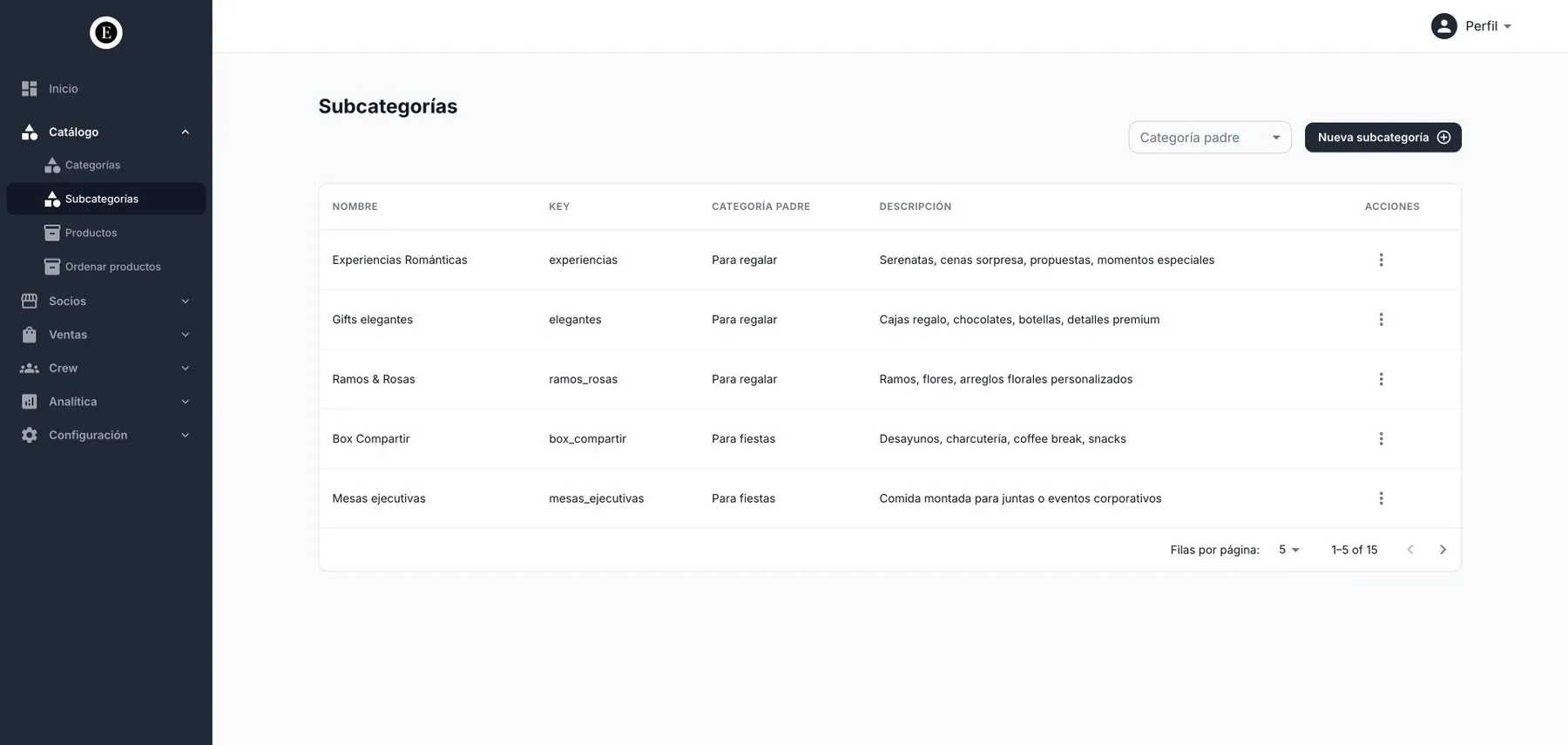
Task: Click the 'elegantes' key cell
Action: point(575,320)
